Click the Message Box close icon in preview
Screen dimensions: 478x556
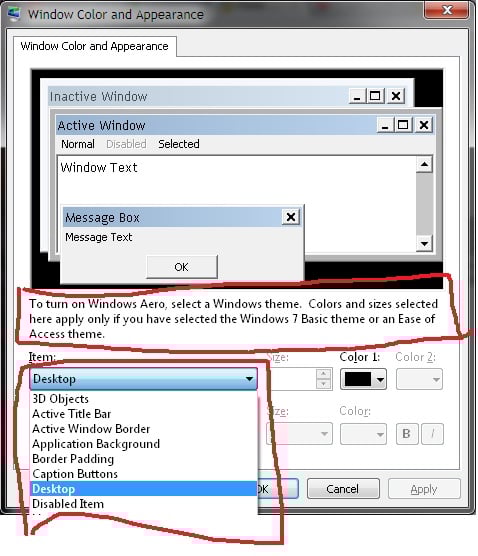(x=291, y=217)
